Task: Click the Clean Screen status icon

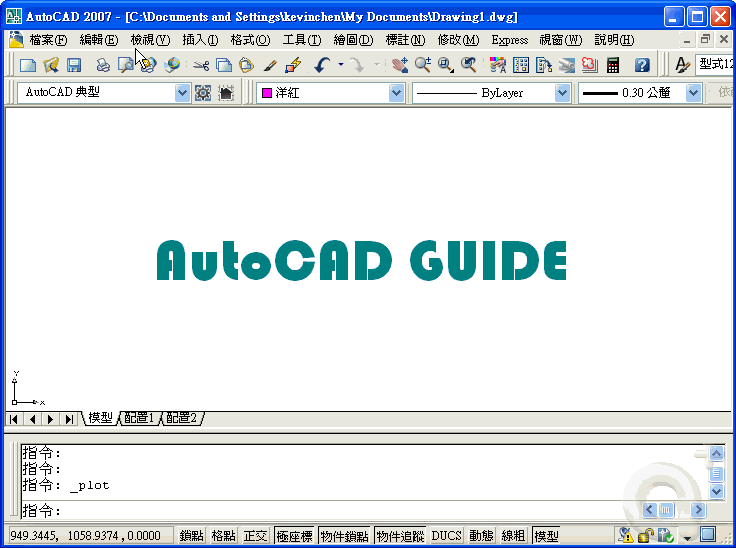Action: coord(708,534)
